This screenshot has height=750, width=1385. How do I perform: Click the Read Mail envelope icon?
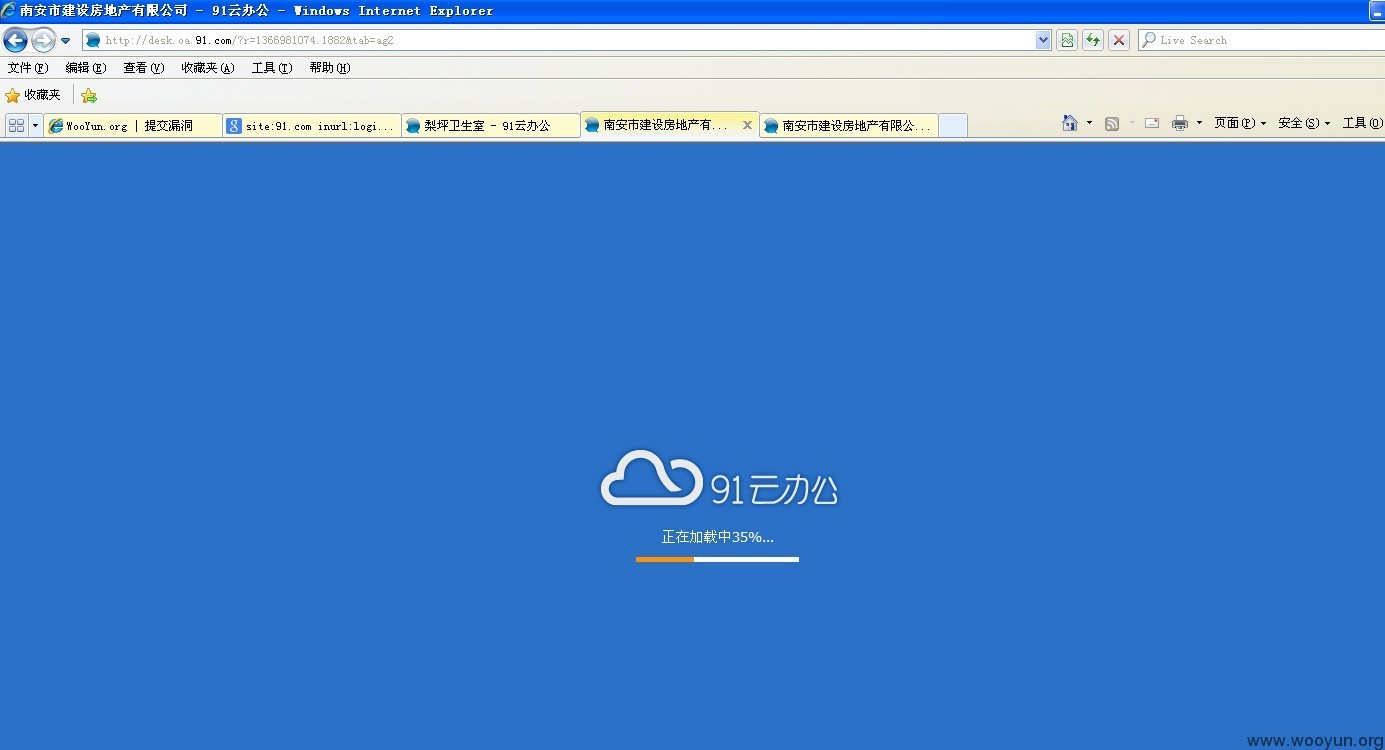coord(1152,123)
